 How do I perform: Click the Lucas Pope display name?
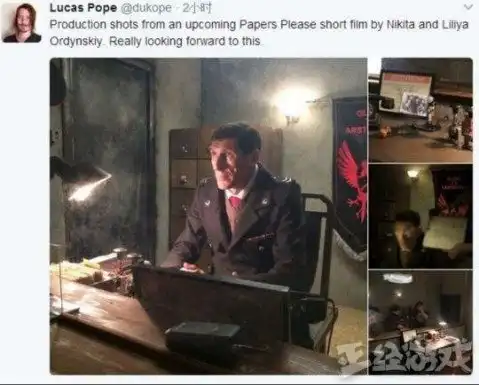click(83, 8)
